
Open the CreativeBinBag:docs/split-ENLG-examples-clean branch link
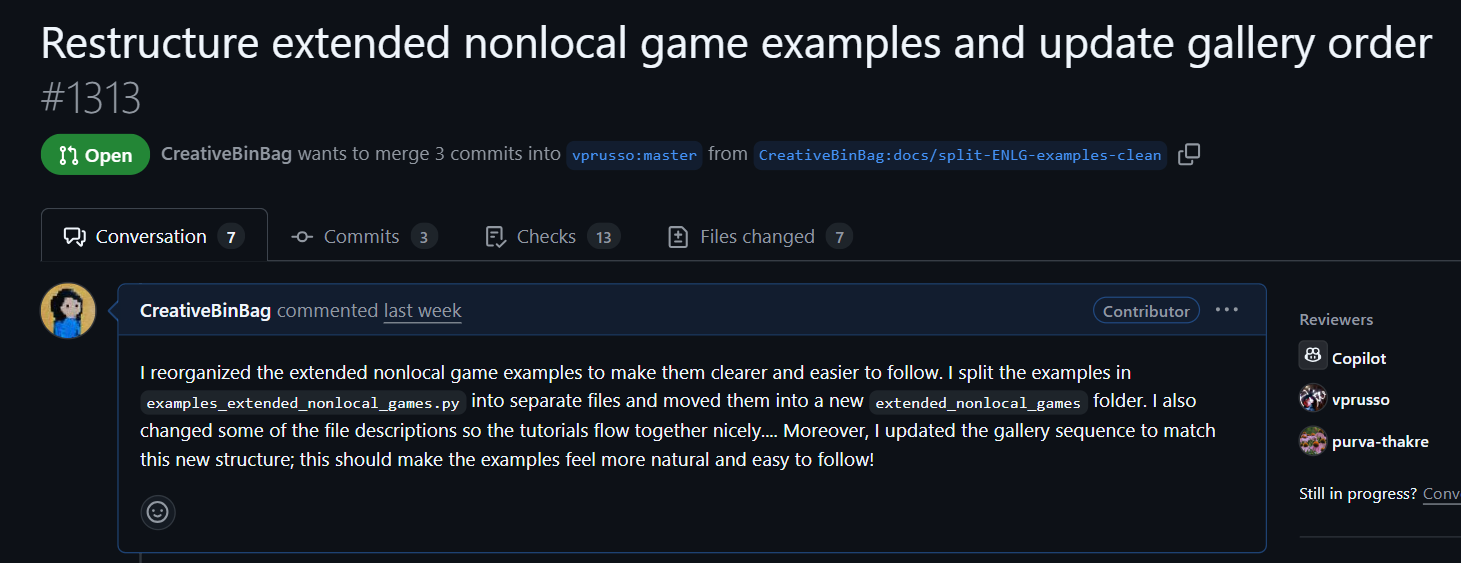pos(960,155)
